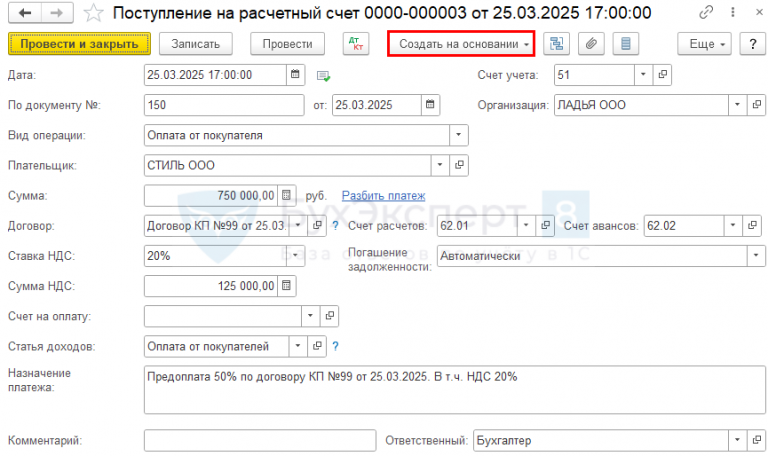Show Дт/Кт postings icon
Image resolution: width=768 pixels, height=456 pixels.
(x=356, y=44)
